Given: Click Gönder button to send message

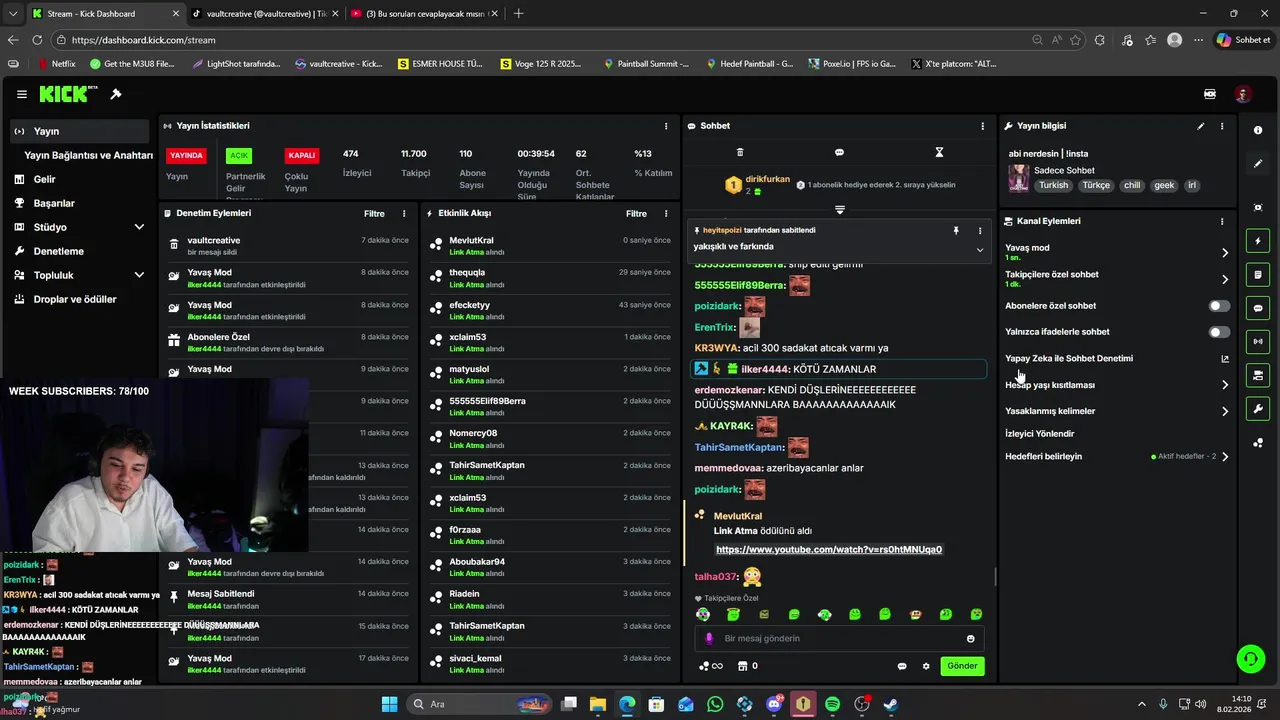Looking at the screenshot, I should (962, 666).
